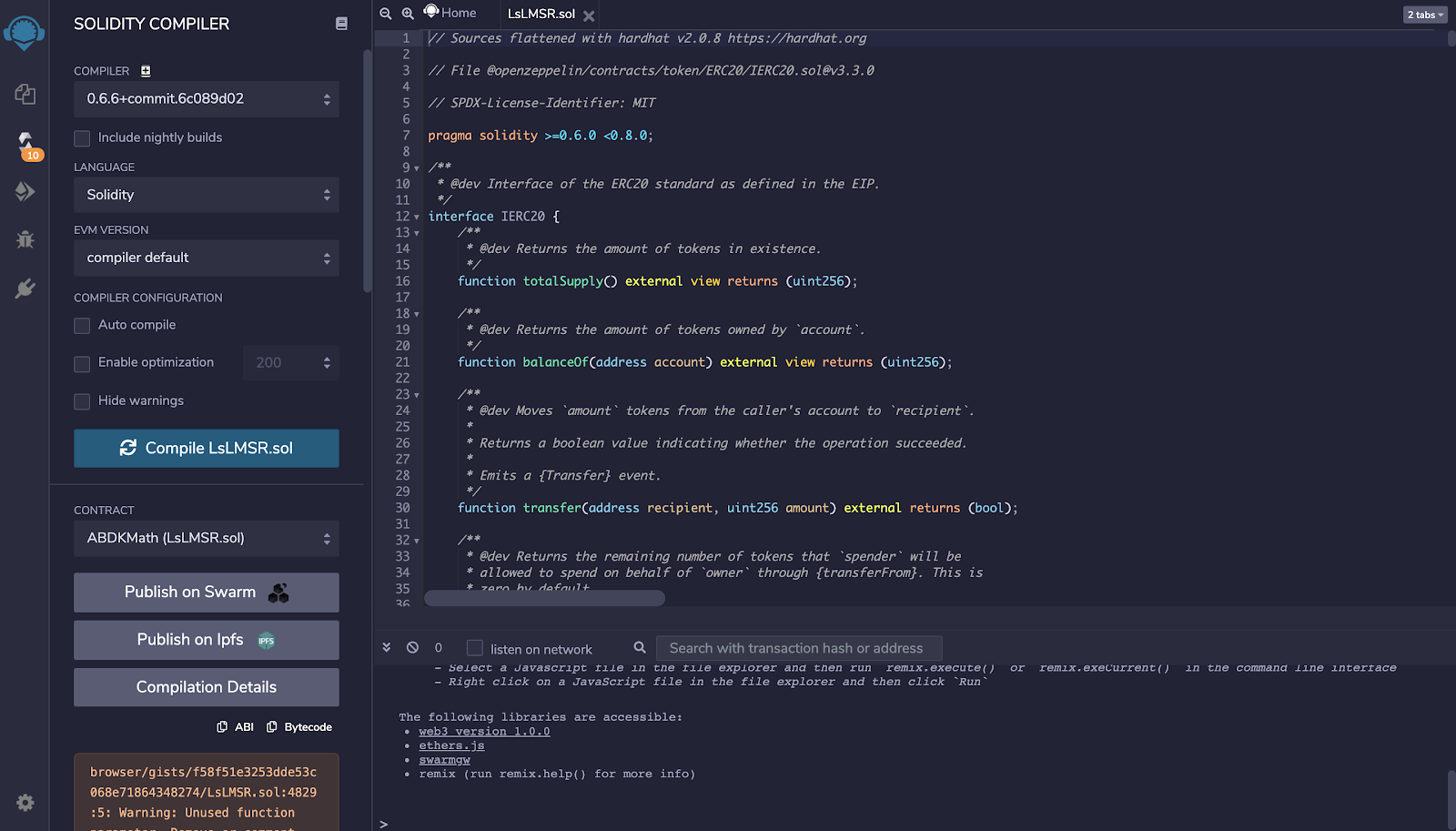Open the web3 version 1.0.0 link
1456x831 pixels.
click(x=484, y=731)
